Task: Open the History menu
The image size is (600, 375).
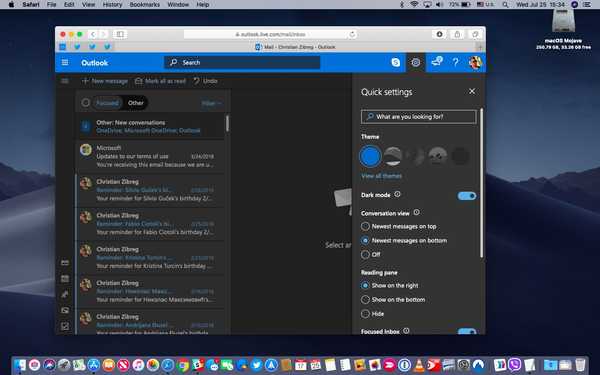Action: click(112, 5)
